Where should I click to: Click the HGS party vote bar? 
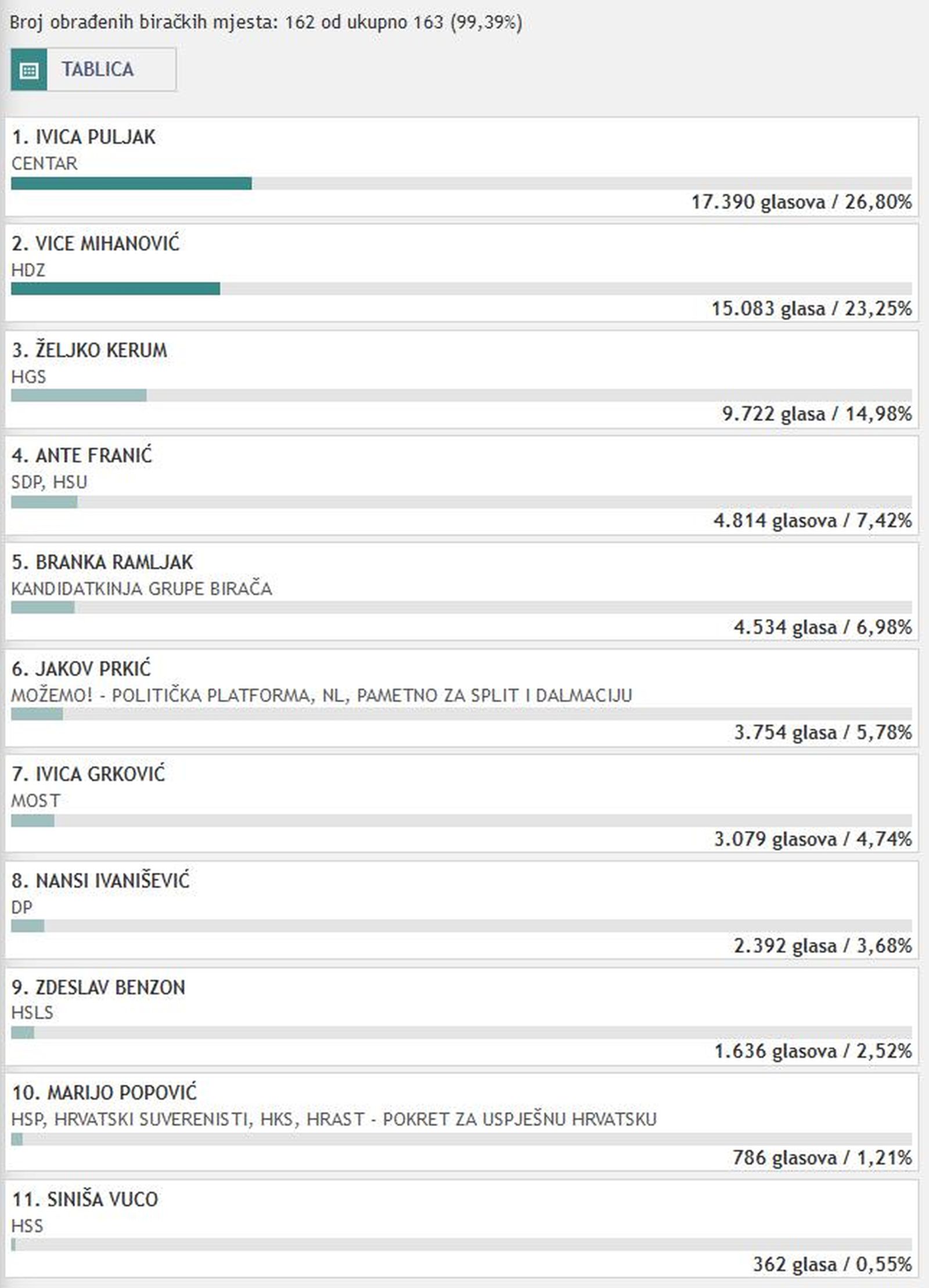coord(462,395)
